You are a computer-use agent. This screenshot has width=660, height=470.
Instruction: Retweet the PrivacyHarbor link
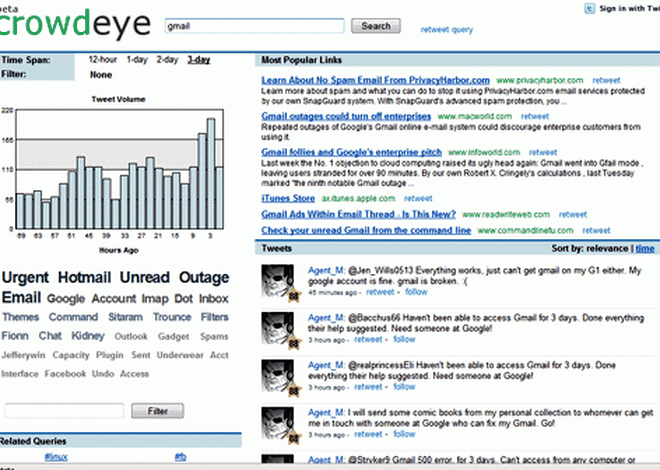pyautogui.click(x=606, y=80)
